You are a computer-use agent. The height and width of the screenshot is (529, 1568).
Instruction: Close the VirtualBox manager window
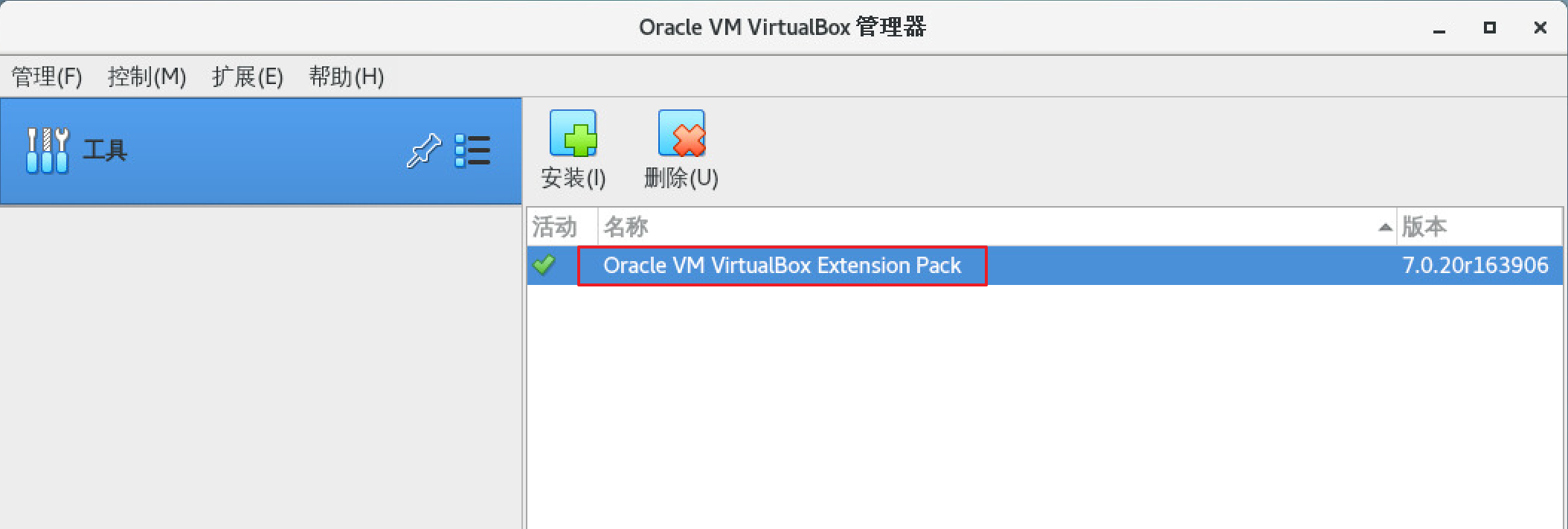[1540, 28]
